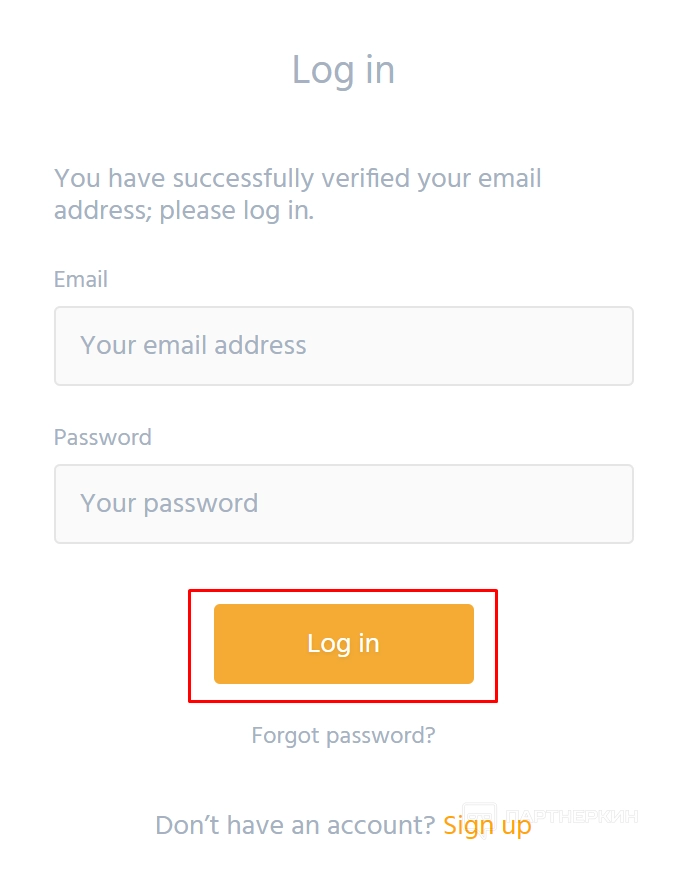689x891 pixels.
Task: Click the orange Log in button
Action: (343, 644)
